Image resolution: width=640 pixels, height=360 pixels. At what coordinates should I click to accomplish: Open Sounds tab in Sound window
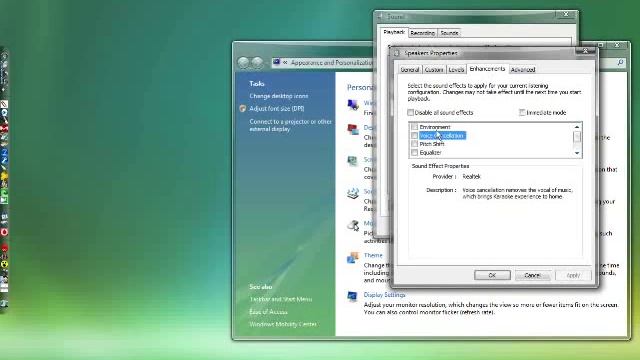[449, 33]
